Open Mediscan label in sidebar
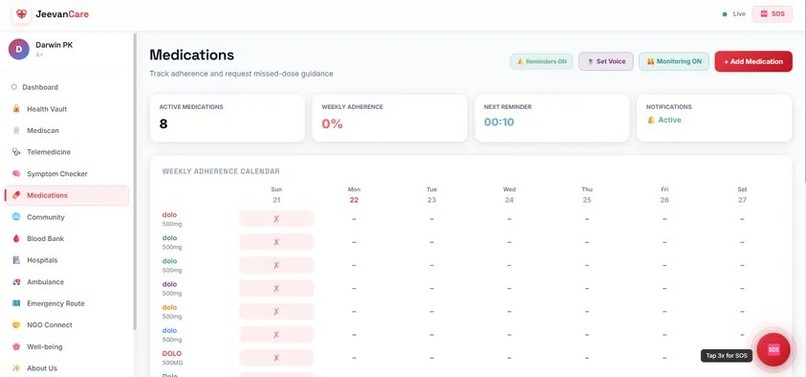Screen dimensions: 806x377 click(x=43, y=131)
